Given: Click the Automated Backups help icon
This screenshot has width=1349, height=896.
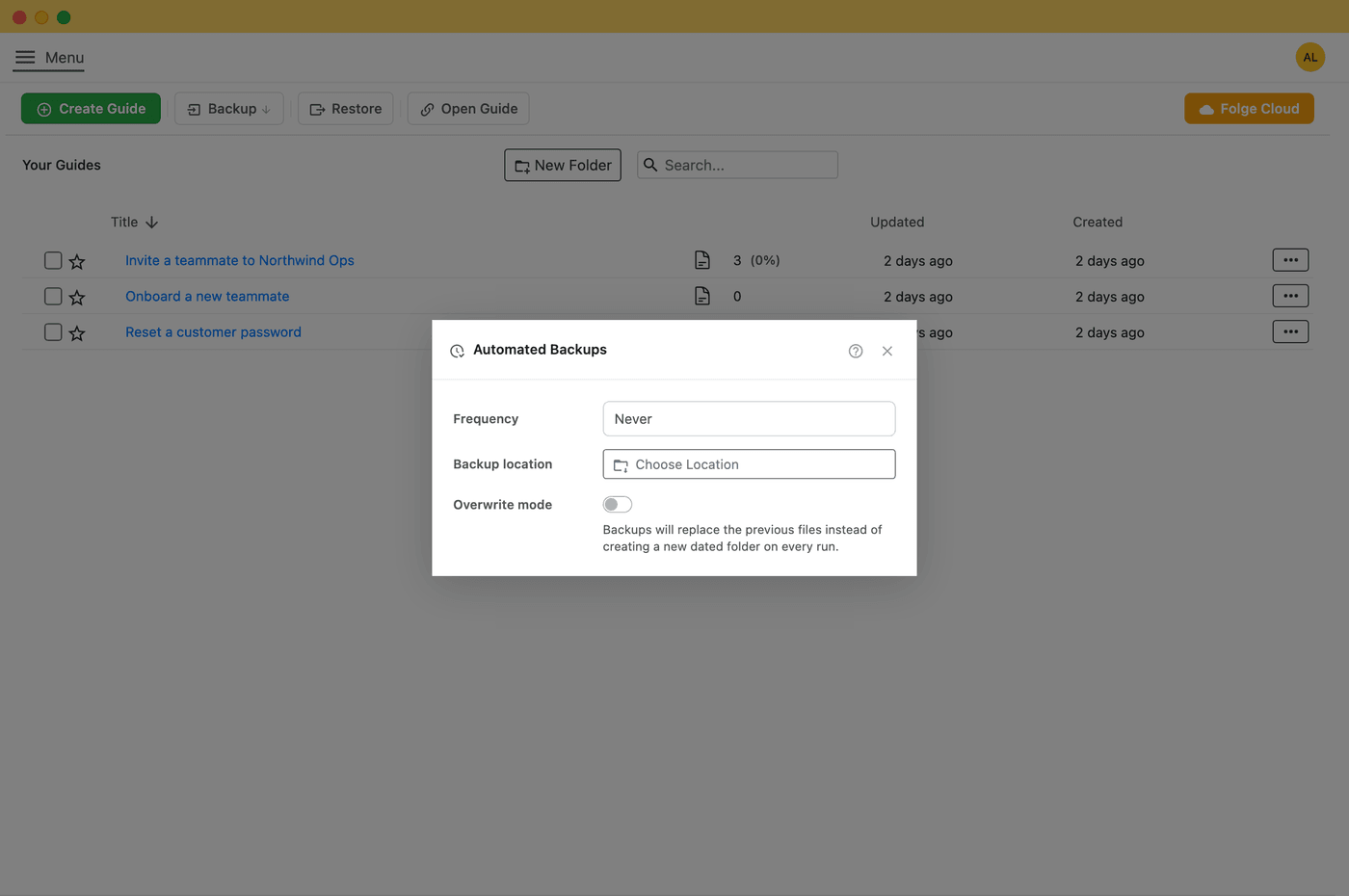Looking at the screenshot, I should [x=856, y=351].
